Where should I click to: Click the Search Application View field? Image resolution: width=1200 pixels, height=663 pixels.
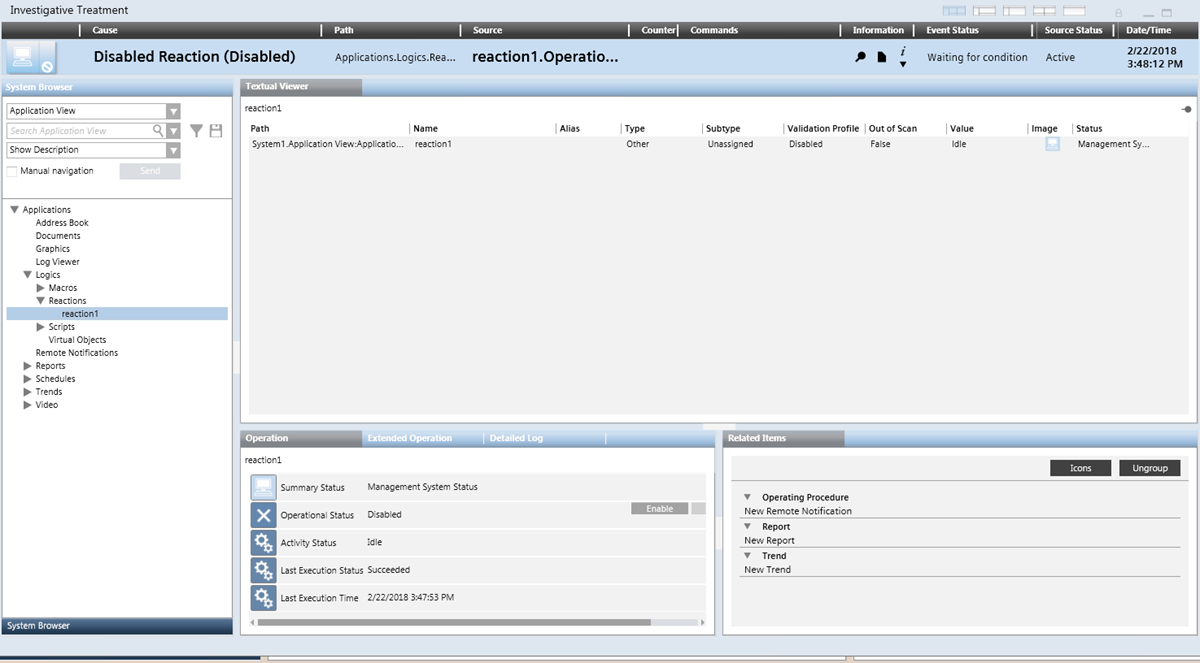coord(80,131)
